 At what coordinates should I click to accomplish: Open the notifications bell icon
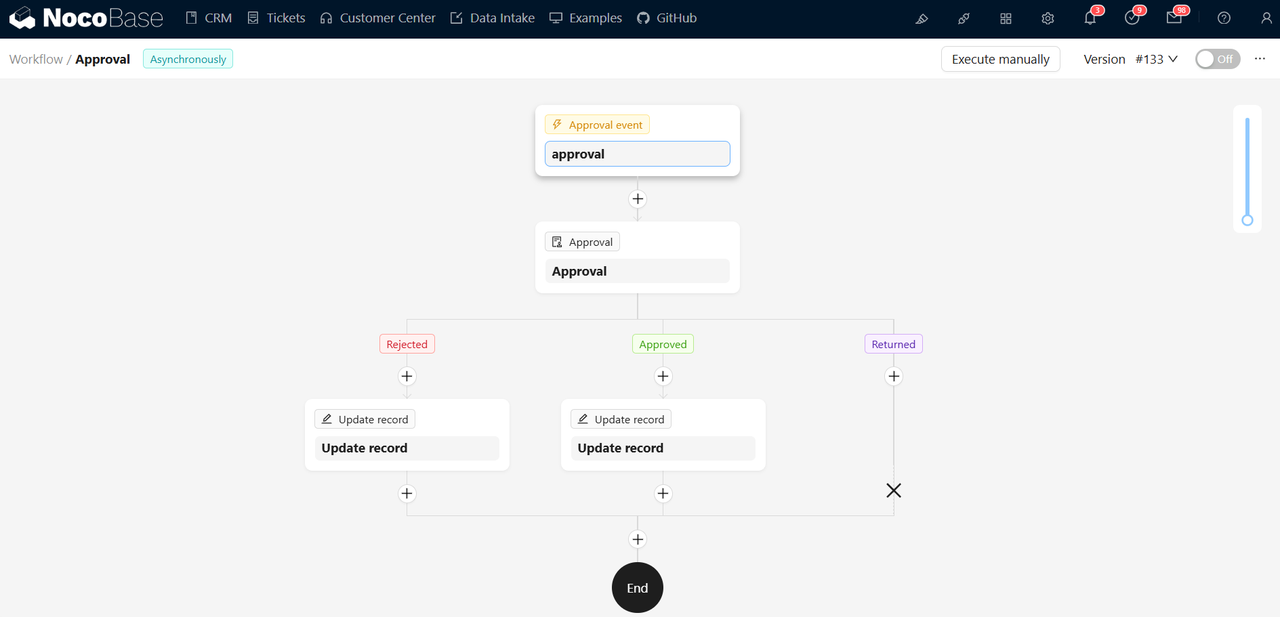[x=1090, y=18]
